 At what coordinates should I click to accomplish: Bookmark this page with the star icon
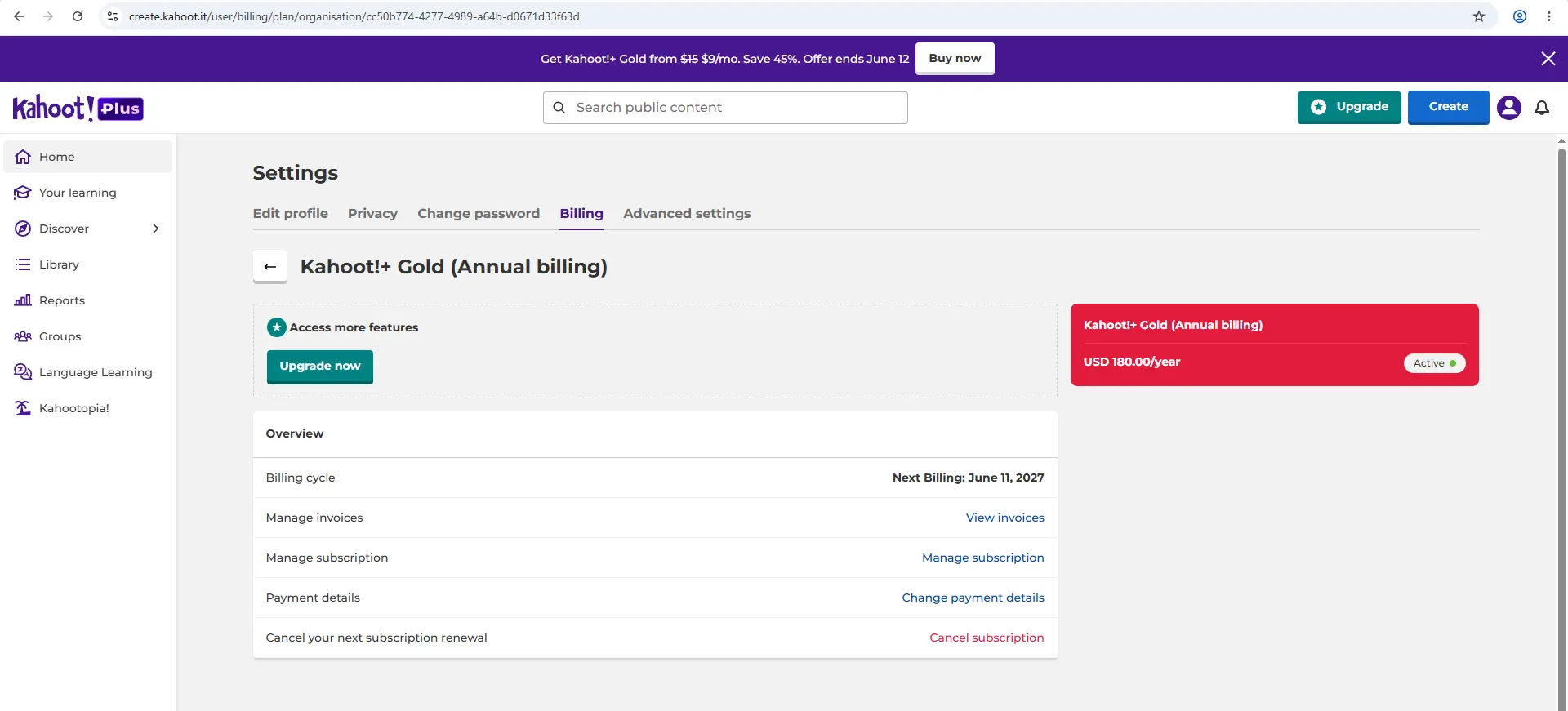click(x=1479, y=16)
